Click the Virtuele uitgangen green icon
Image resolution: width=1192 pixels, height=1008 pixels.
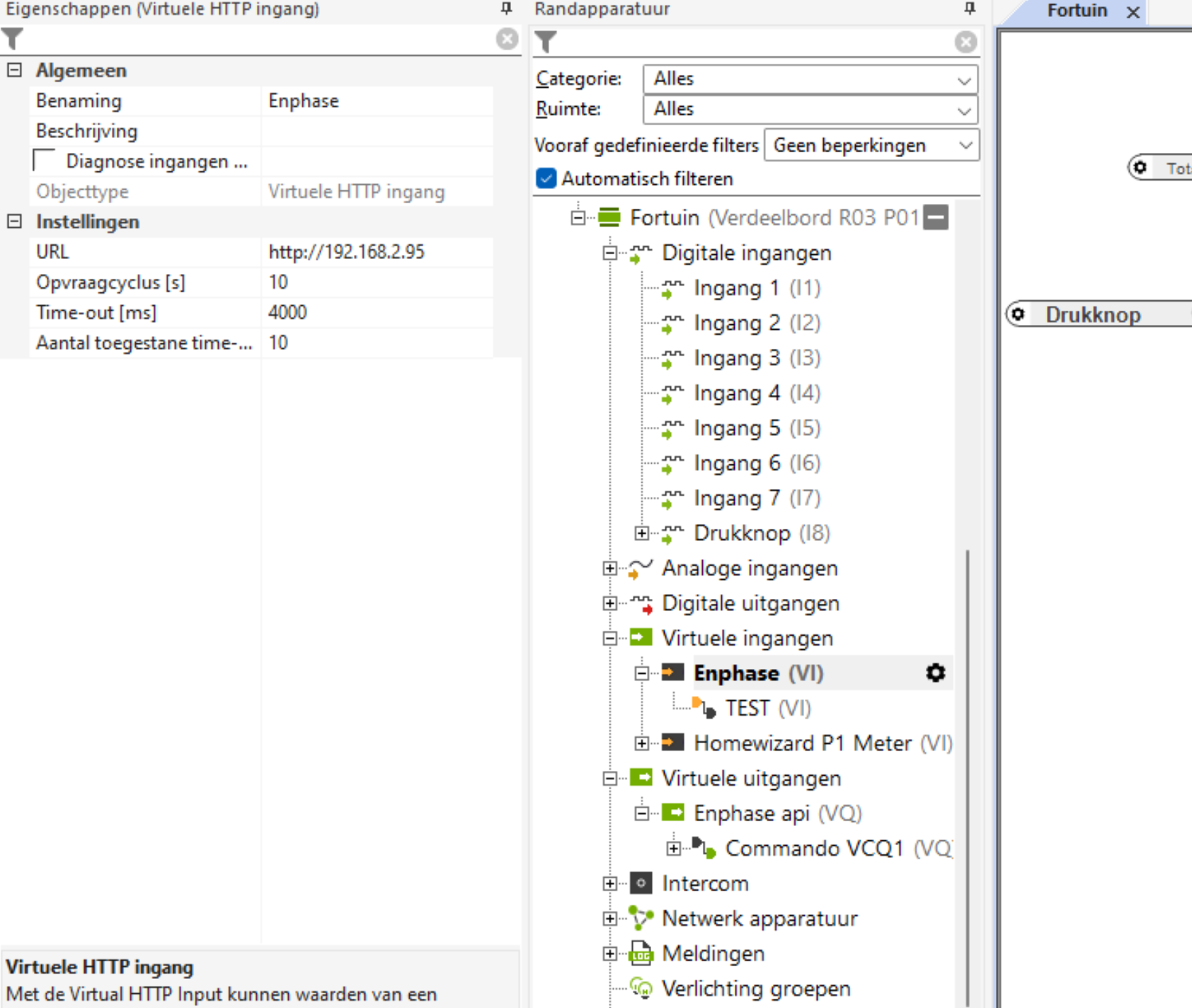click(x=641, y=778)
